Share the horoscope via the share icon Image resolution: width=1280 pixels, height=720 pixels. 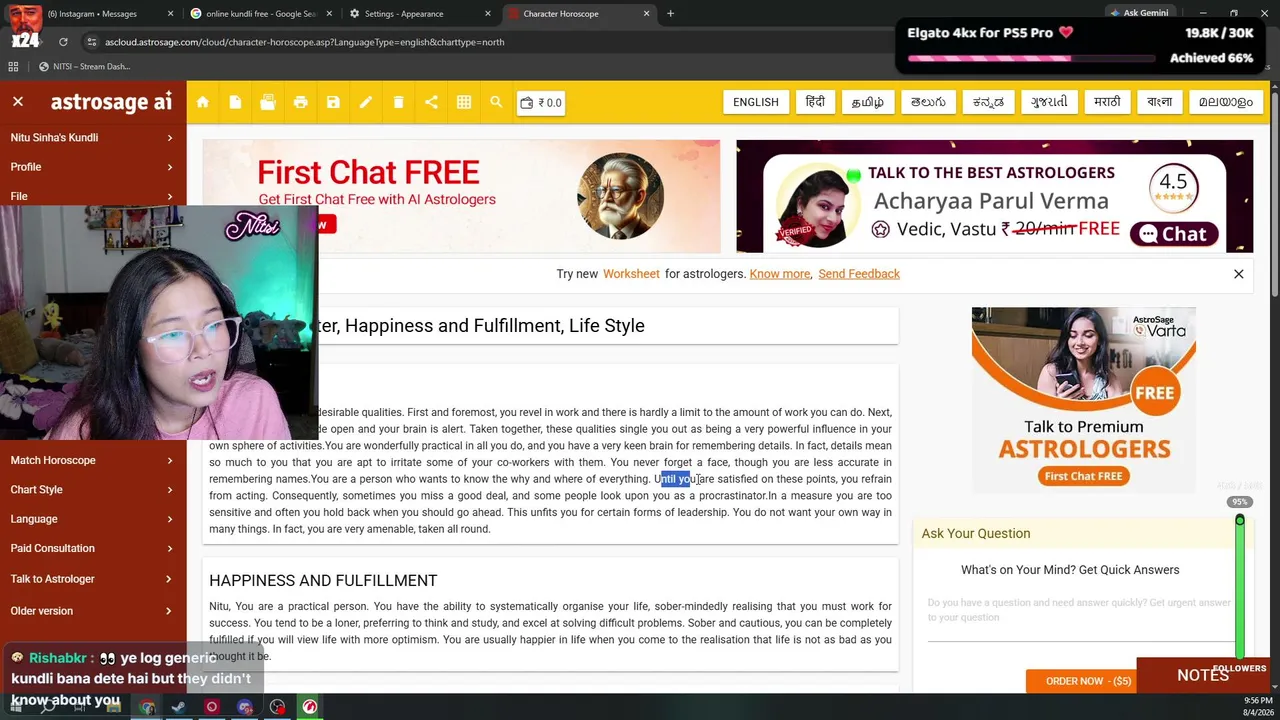tap(431, 102)
